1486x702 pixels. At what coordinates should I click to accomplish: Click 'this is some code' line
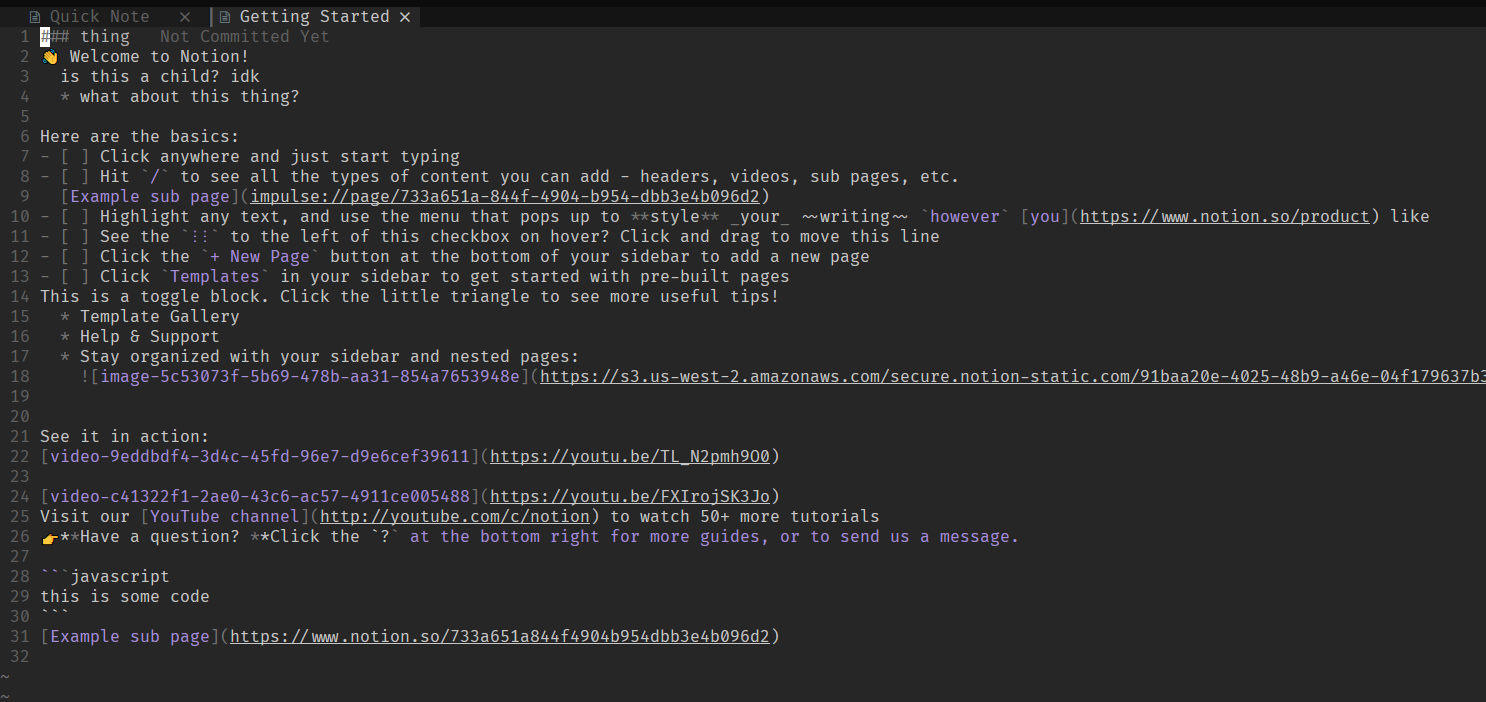[125, 597]
